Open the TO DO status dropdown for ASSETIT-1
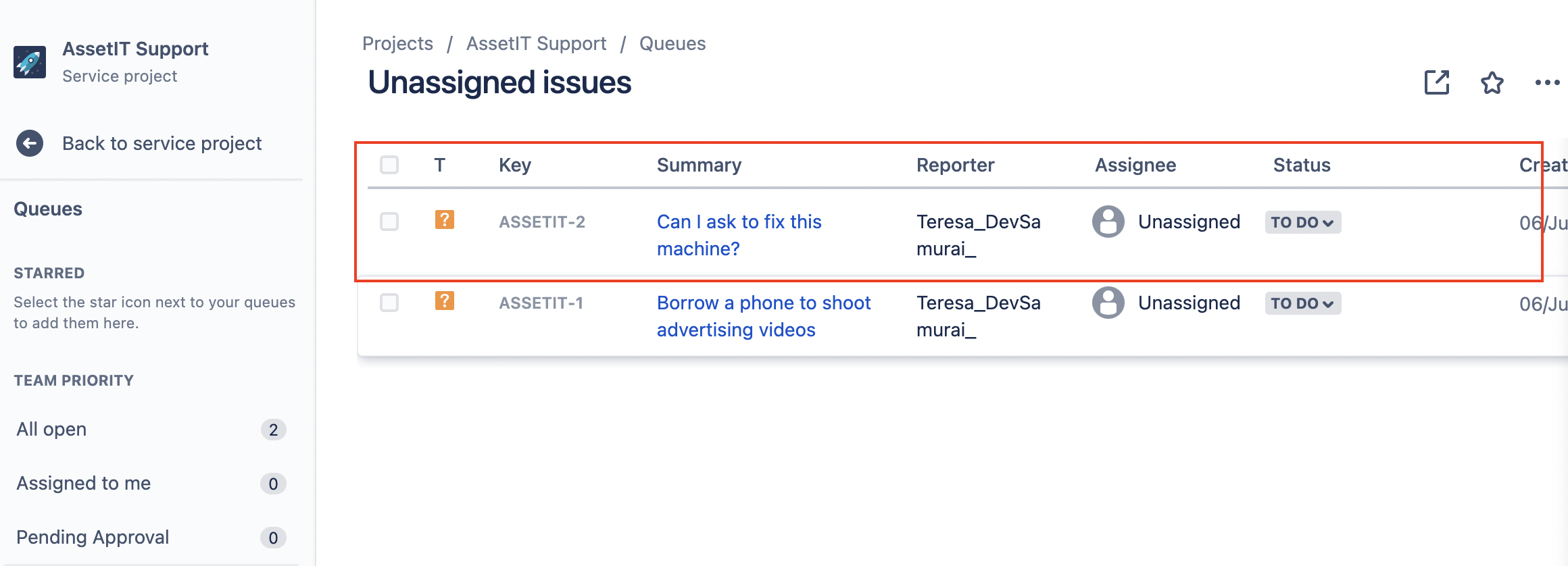Image resolution: width=1568 pixels, height=566 pixels. [x=1302, y=303]
